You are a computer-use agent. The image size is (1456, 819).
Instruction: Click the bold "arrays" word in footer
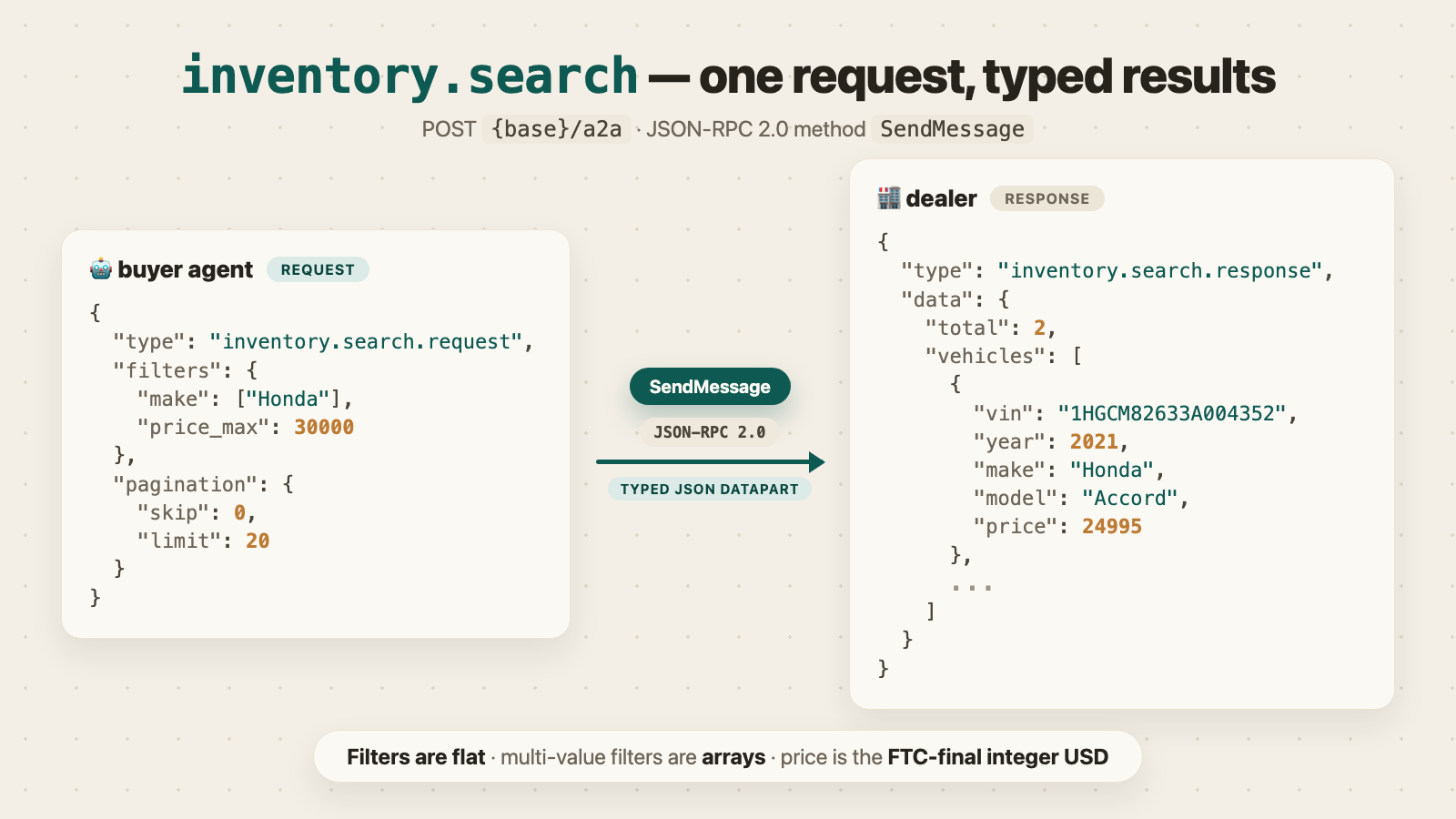tap(733, 757)
